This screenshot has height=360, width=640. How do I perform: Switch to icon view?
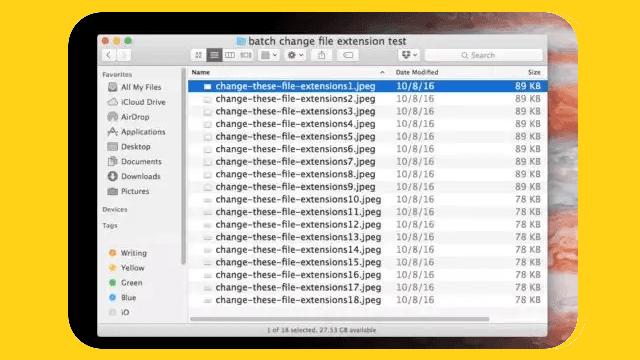[x=198, y=55]
